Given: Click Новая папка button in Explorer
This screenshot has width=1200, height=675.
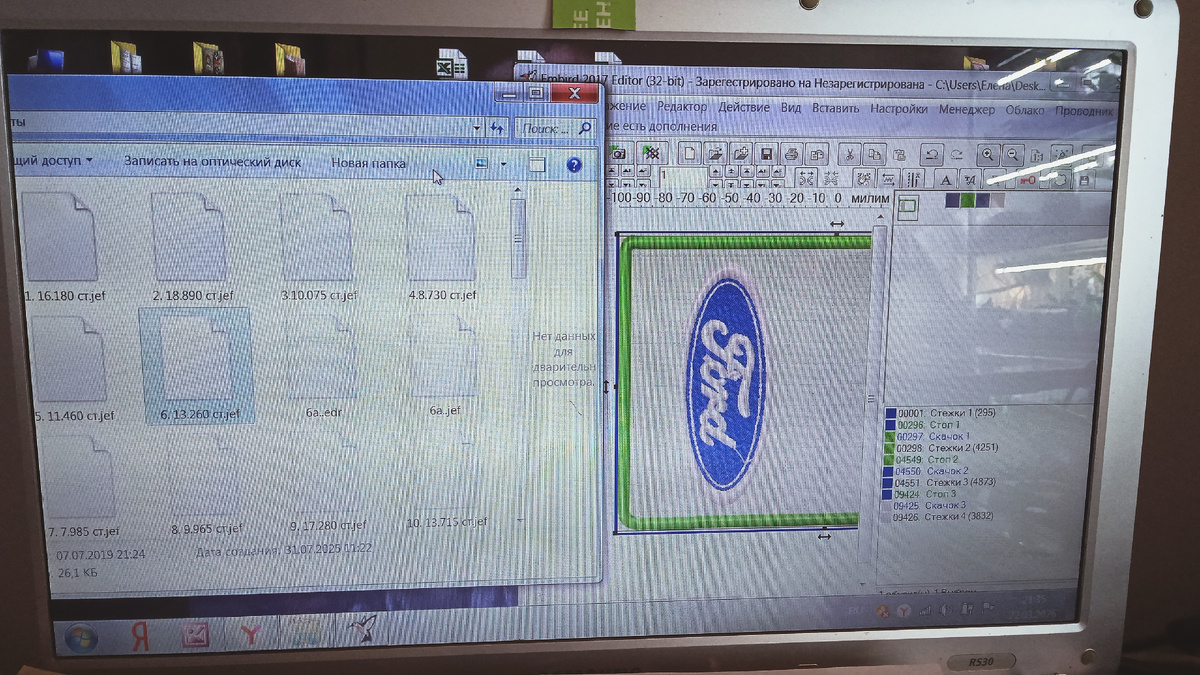Looking at the screenshot, I should point(369,163).
